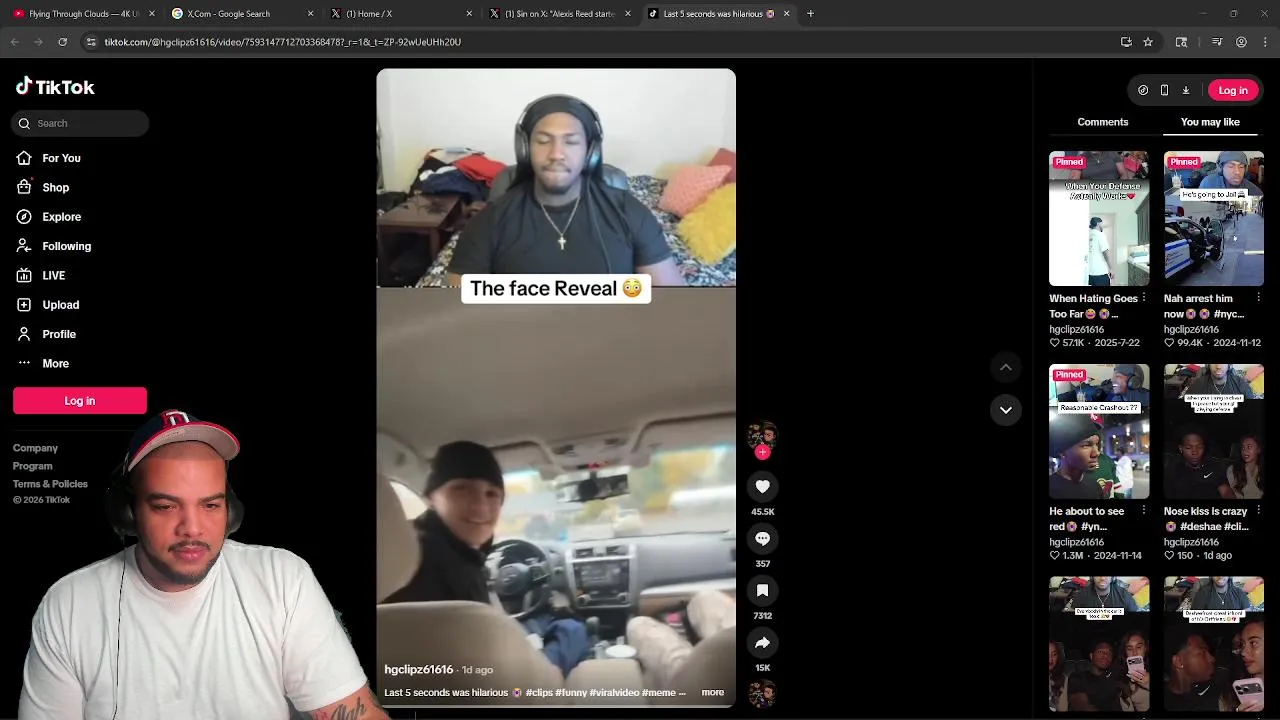Open comments via the speech bubble icon
The width and height of the screenshot is (1280, 720).
click(762, 538)
